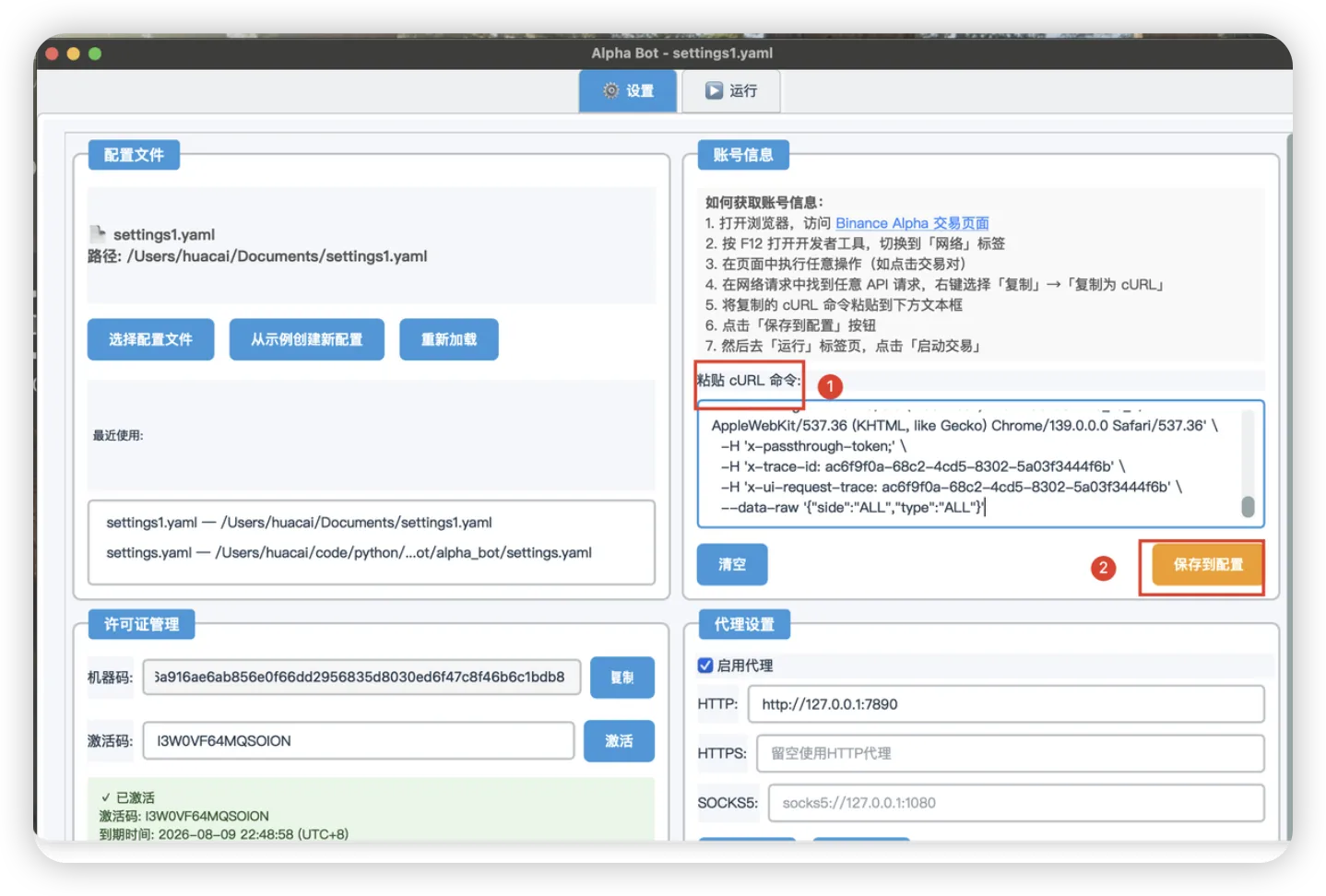Click the HTTPS proxy input field
This screenshot has width=1326, height=896.
1010,753
